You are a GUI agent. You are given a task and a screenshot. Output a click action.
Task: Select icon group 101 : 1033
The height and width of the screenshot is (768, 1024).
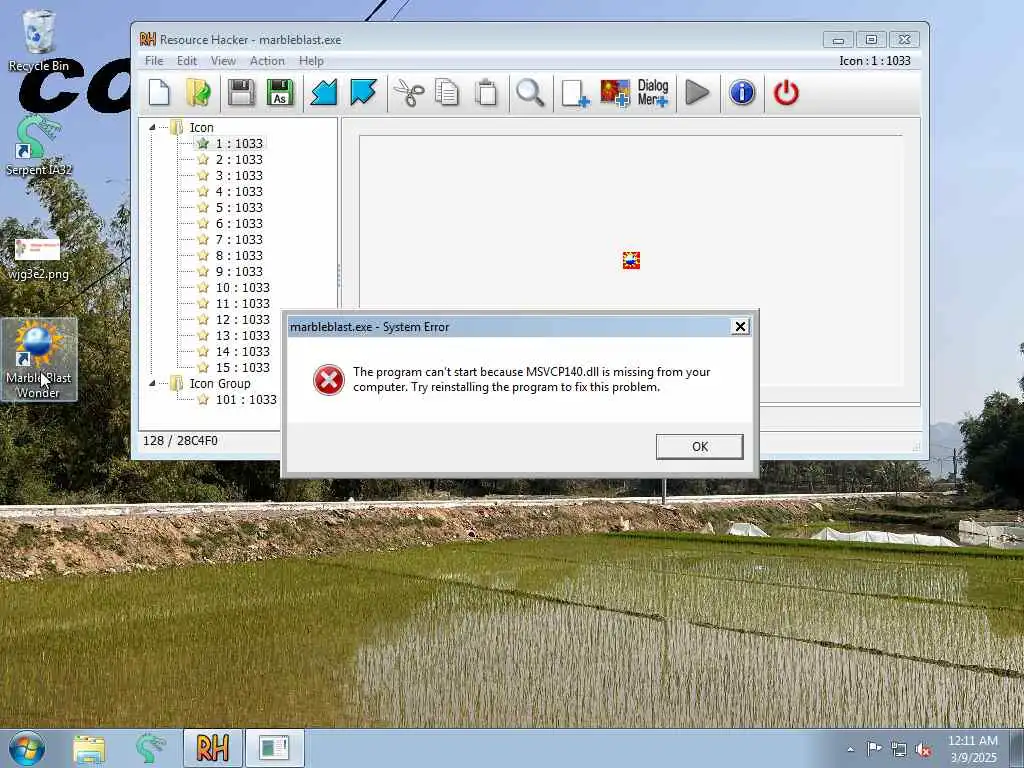246,400
